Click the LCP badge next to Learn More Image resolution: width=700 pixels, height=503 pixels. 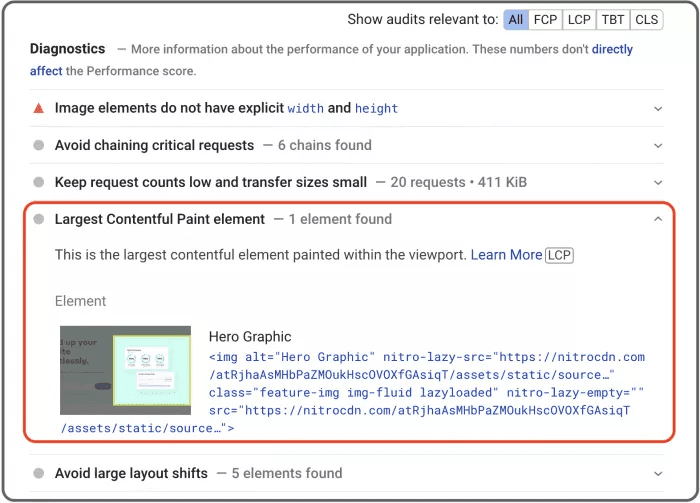(559, 255)
